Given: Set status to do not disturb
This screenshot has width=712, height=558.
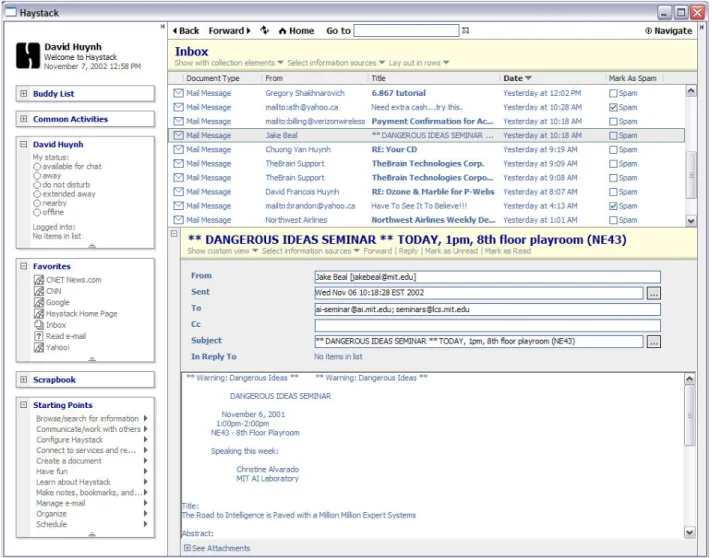Looking at the screenshot, I should click(37, 185).
